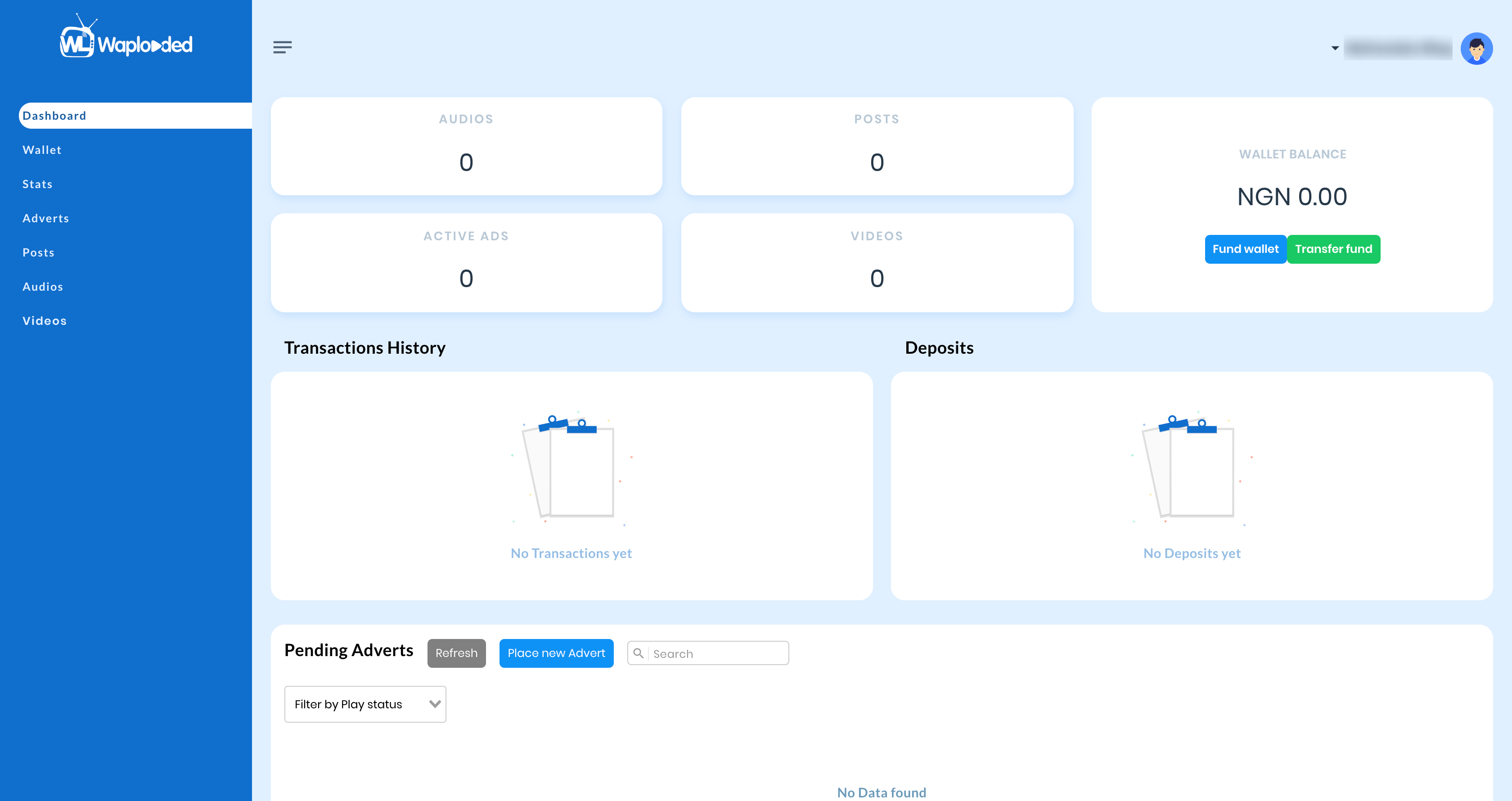
Task: Click the Pending Adverts heading
Action: pyautogui.click(x=349, y=650)
